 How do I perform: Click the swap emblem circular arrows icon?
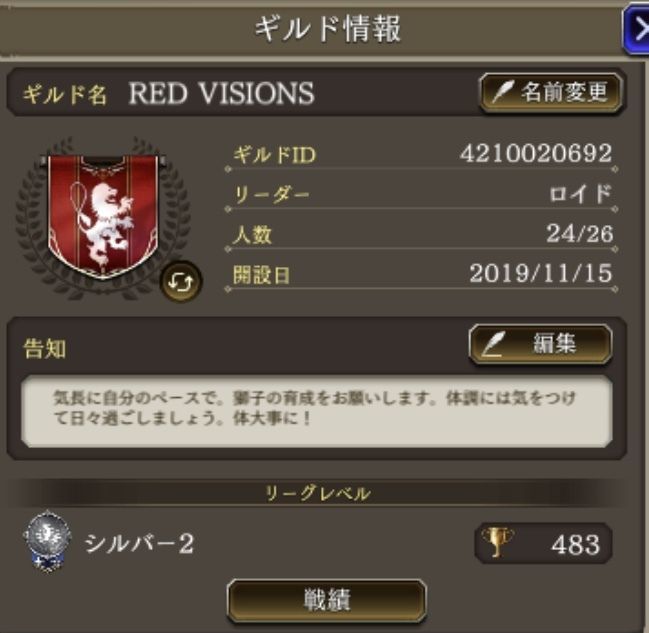181,282
